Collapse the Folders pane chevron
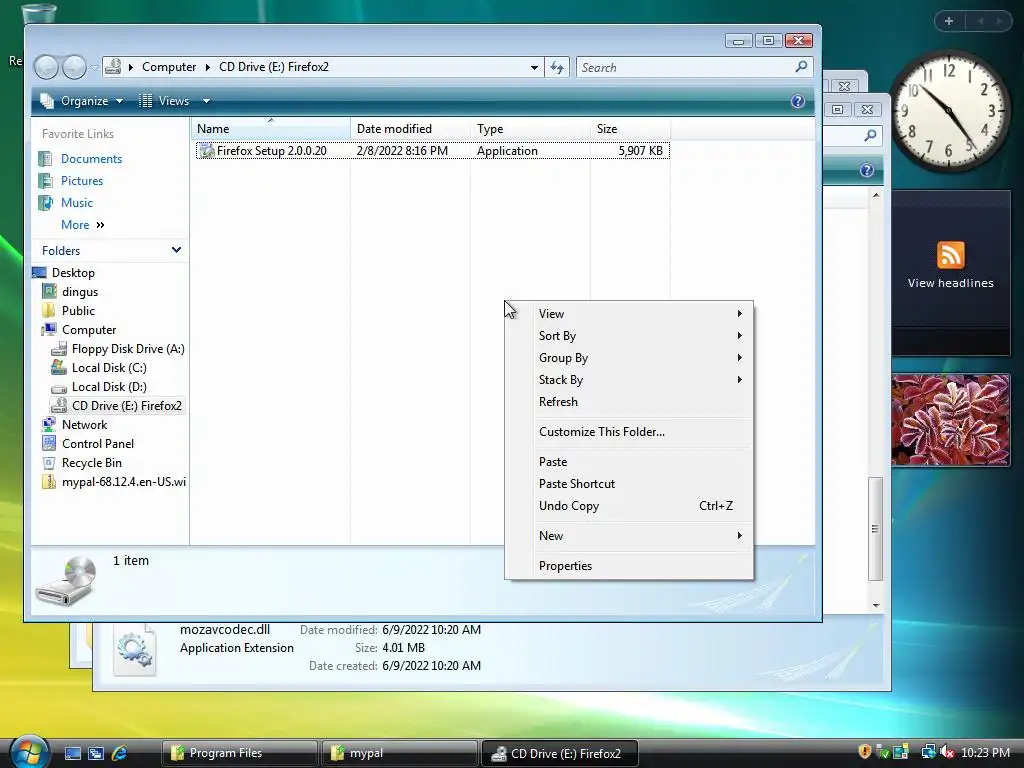 point(176,250)
